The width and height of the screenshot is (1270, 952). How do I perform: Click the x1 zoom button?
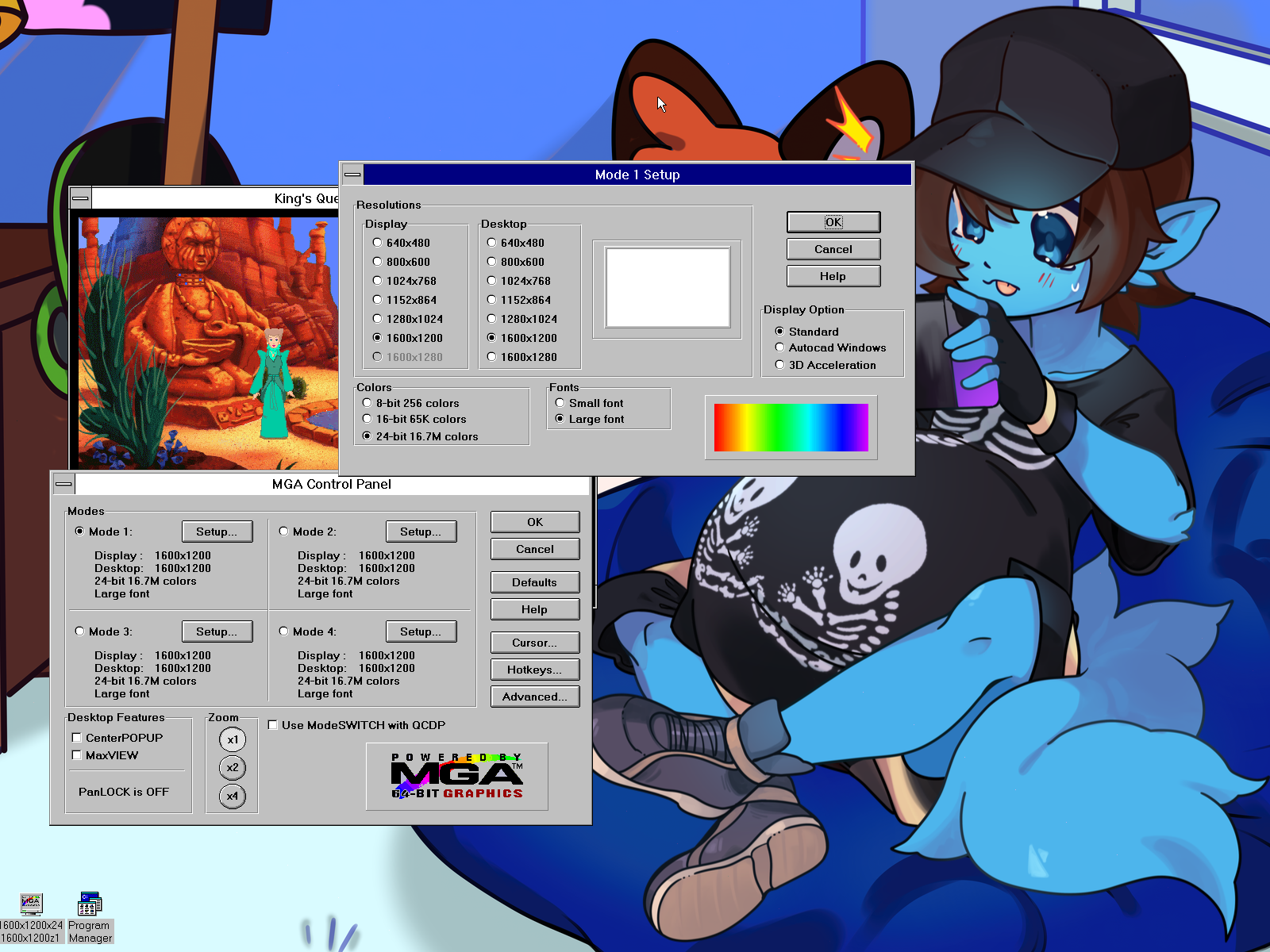[233, 739]
